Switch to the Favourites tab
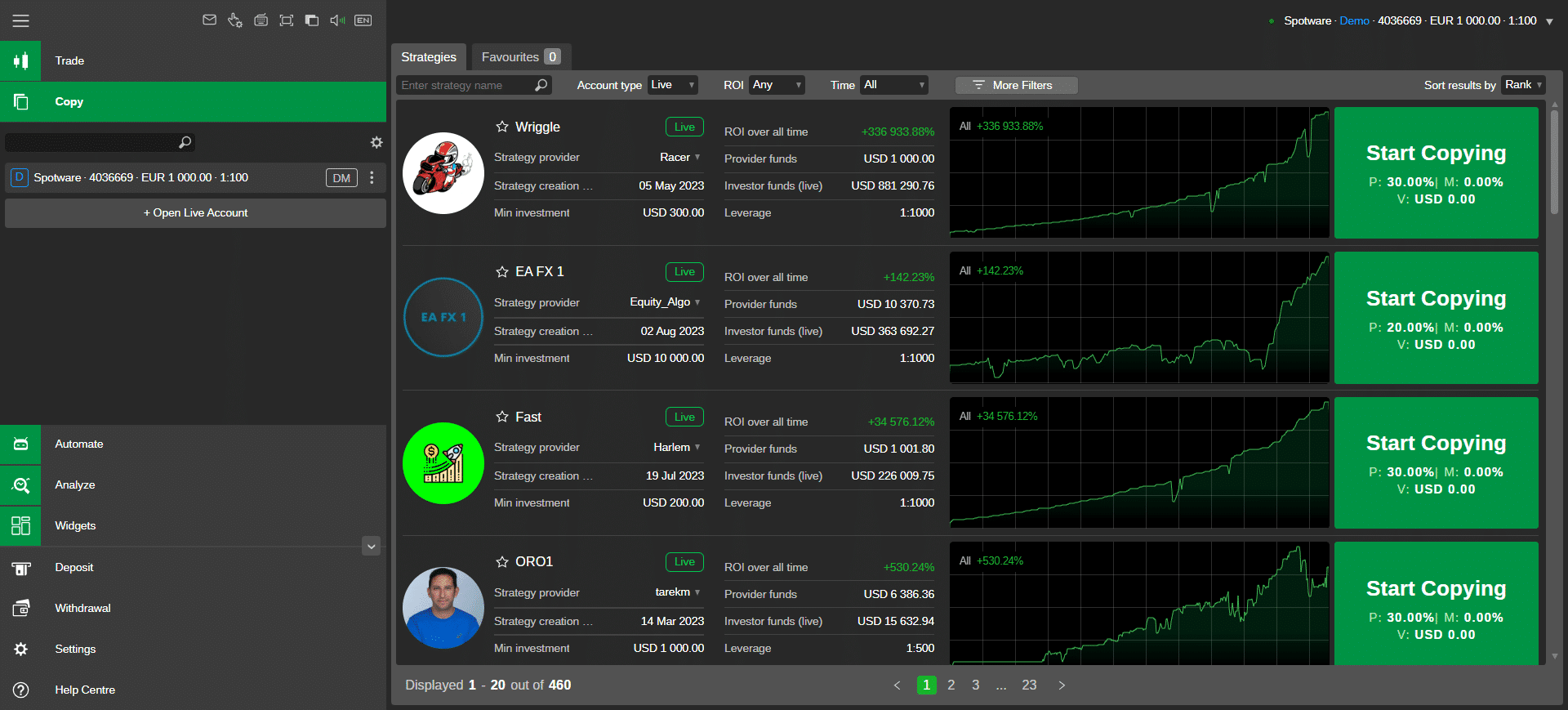1568x710 pixels. point(519,57)
